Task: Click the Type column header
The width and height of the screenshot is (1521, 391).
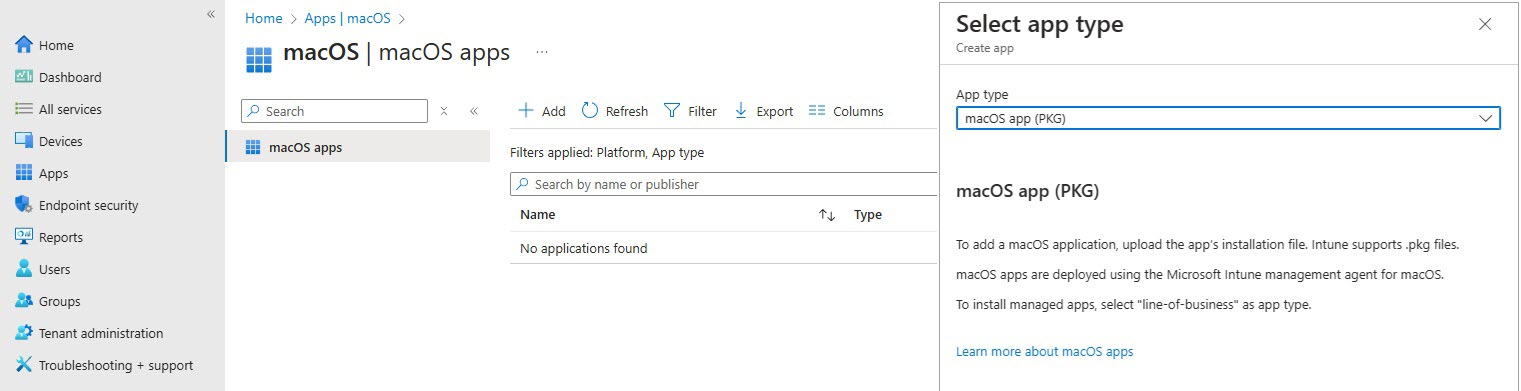Action: (x=868, y=215)
